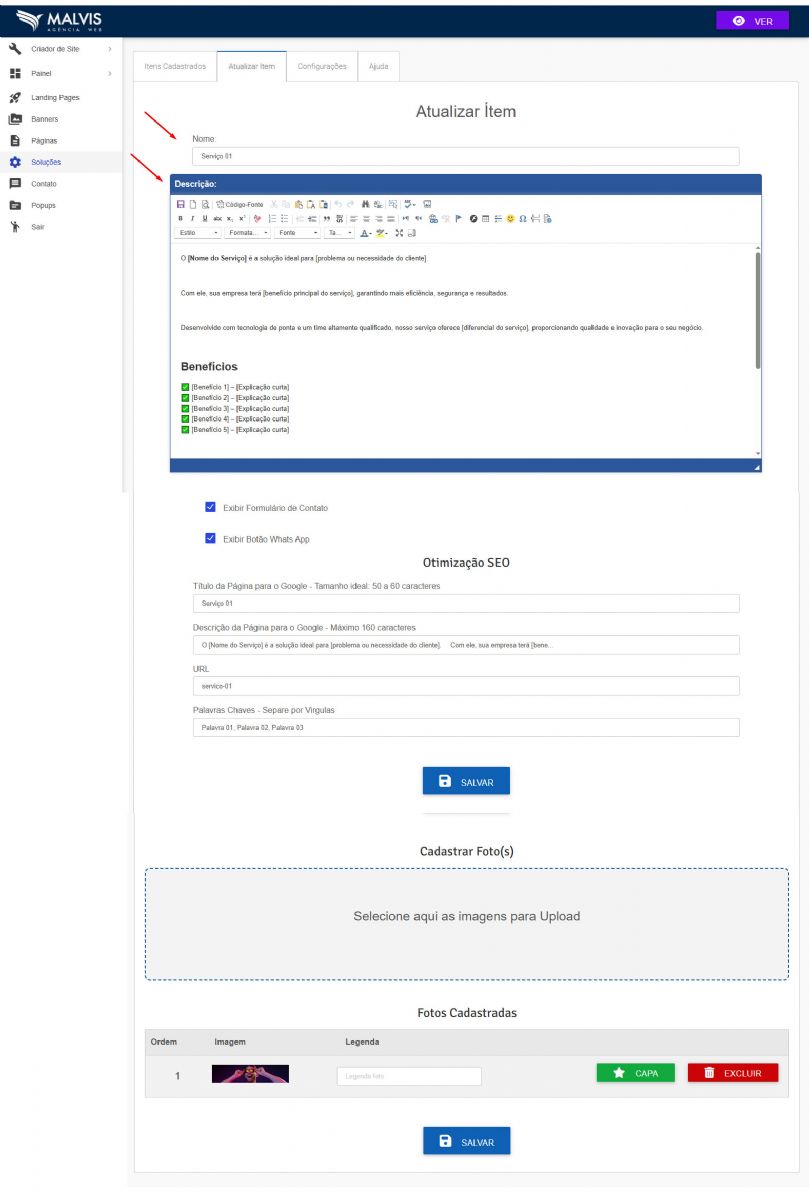The width and height of the screenshot is (809, 1200).
Task: Toggle Exibir Formulário de Contato checkbox
Action: tap(210, 507)
